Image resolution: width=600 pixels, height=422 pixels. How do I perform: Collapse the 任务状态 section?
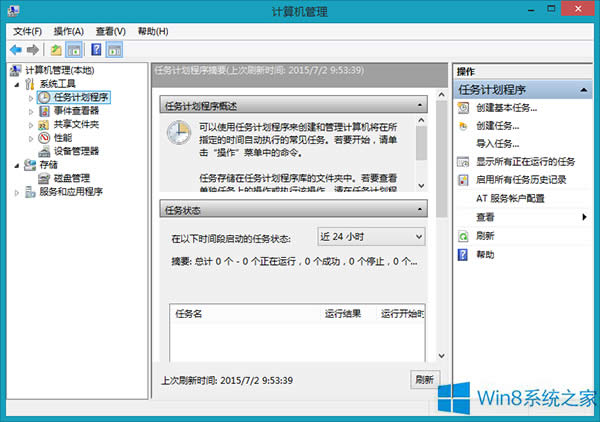420,209
